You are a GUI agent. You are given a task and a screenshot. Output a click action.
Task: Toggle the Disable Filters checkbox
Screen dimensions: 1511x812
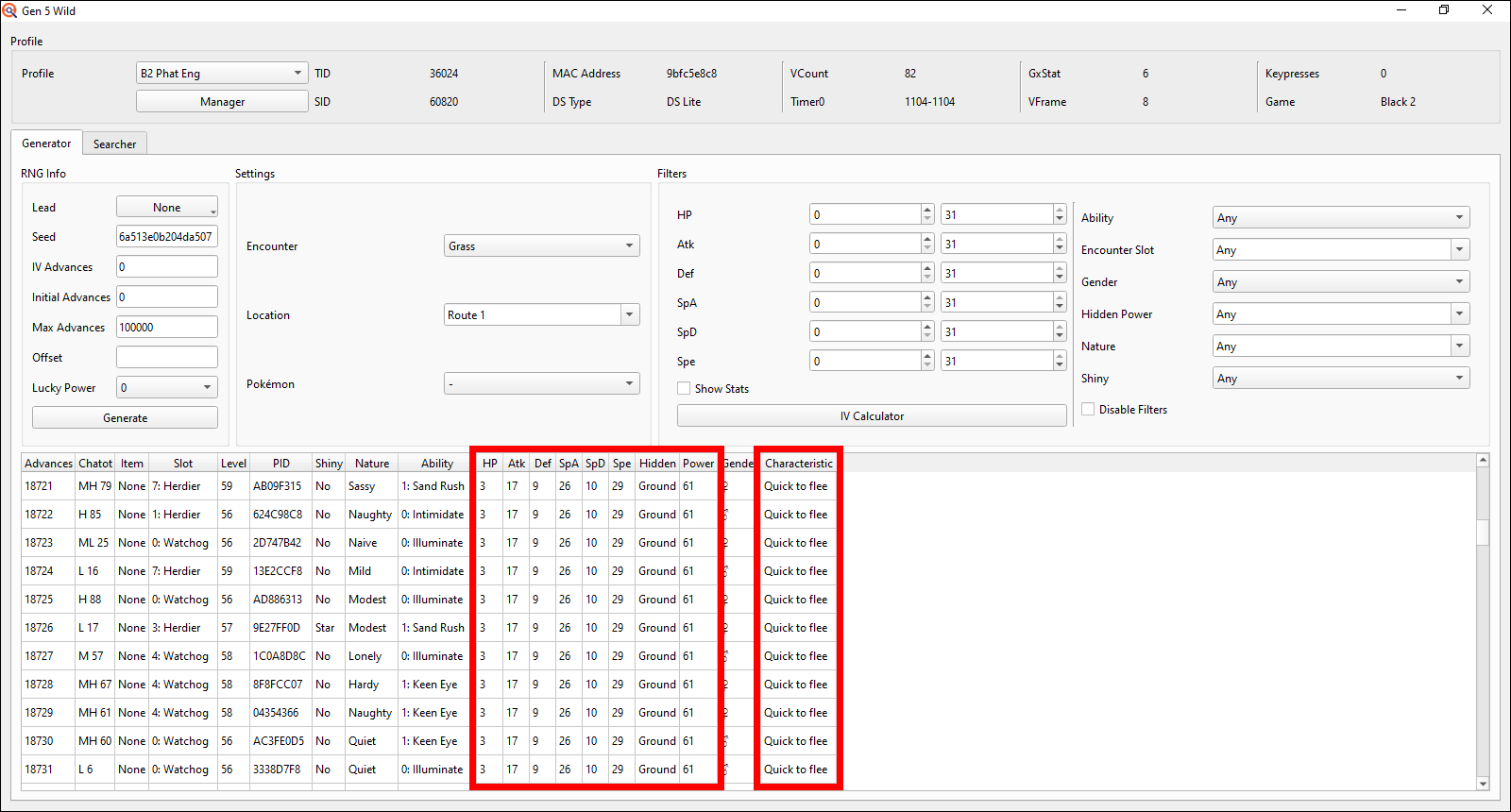[x=1088, y=410]
